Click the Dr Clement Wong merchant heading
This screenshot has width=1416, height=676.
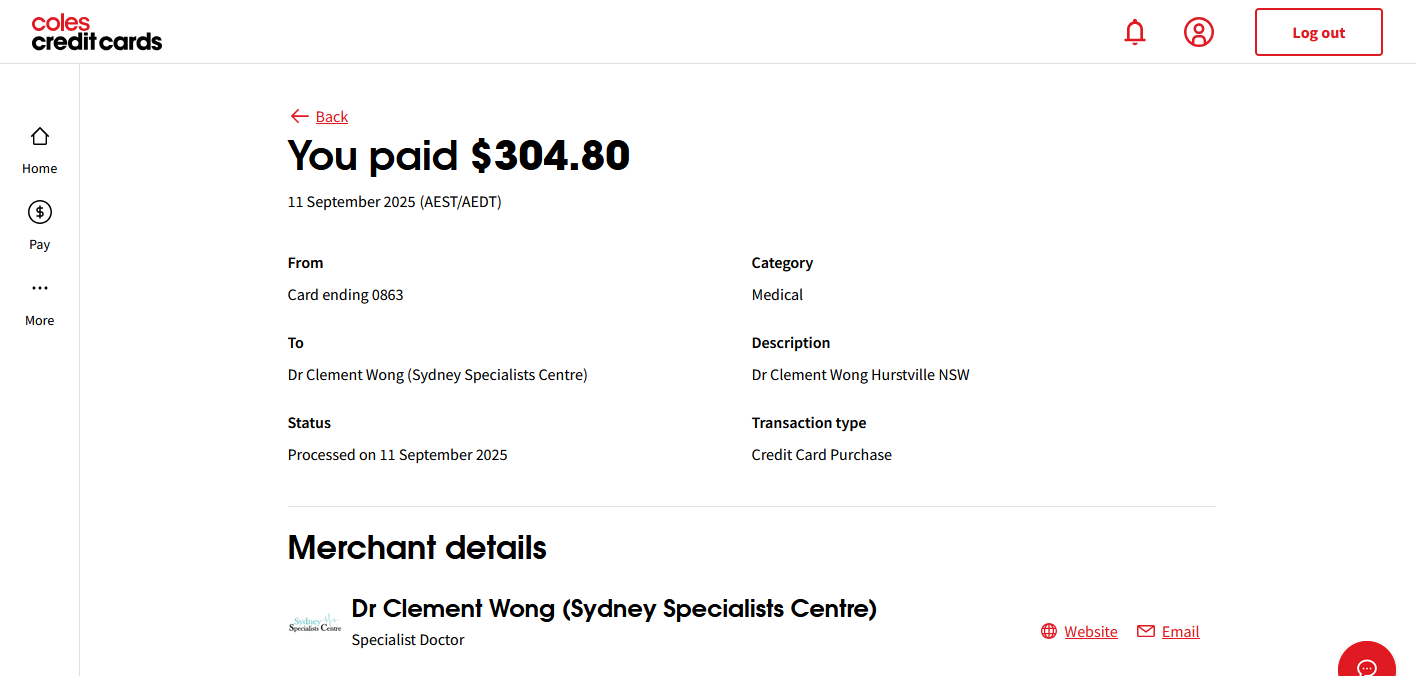pyautogui.click(x=614, y=608)
